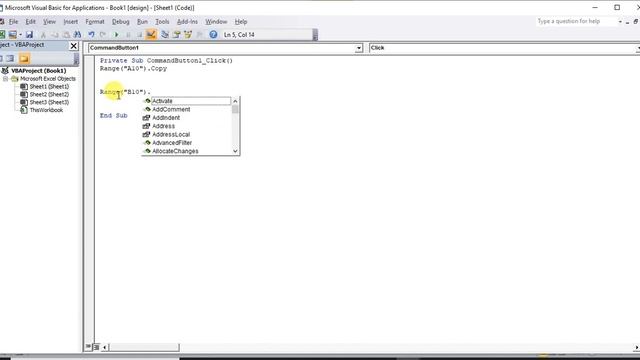Image resolution: width=640 pixels, height=360 pixels.
Task: Open the Properties Window toolbar icon
Action: (x=176, y=35)
